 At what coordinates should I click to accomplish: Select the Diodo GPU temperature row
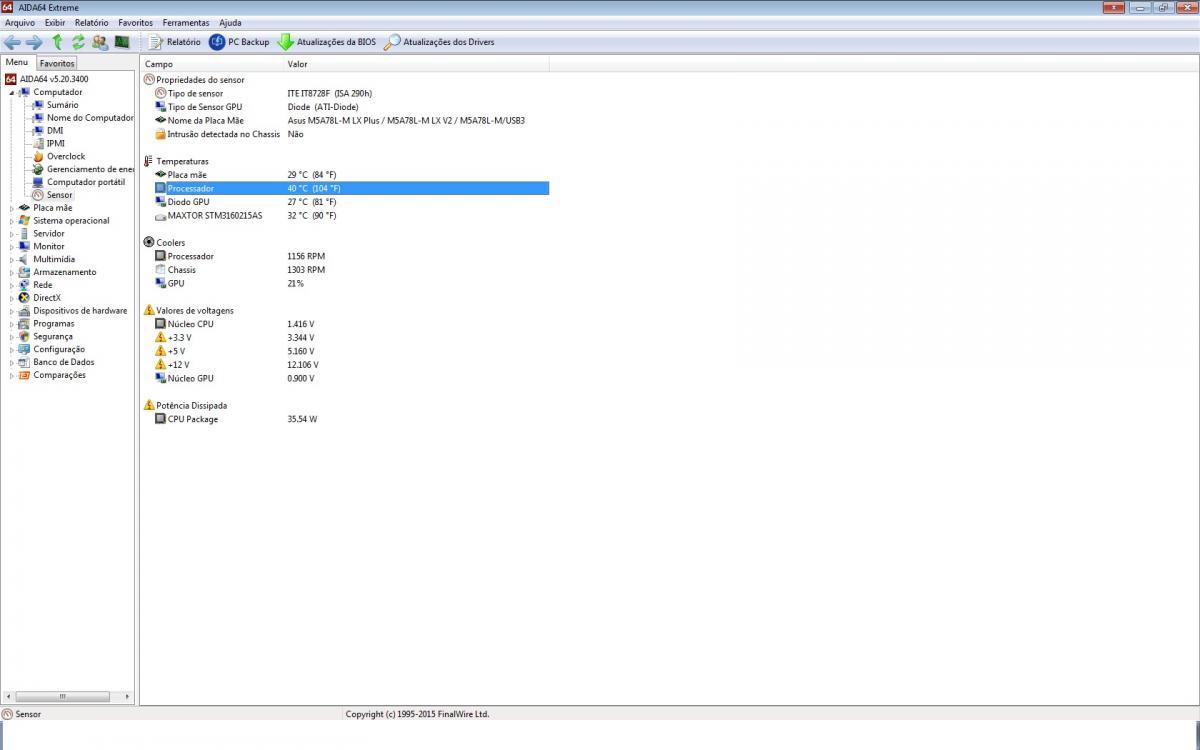pos(346,202)
